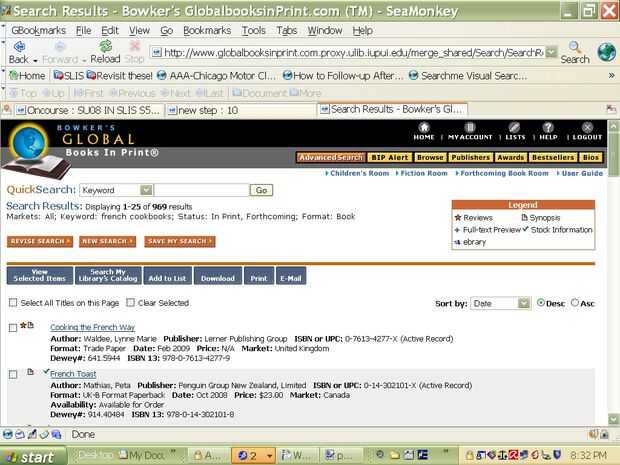Check Select All Titles on this Page
Screen dimensions: 620x465
point(13,302)
